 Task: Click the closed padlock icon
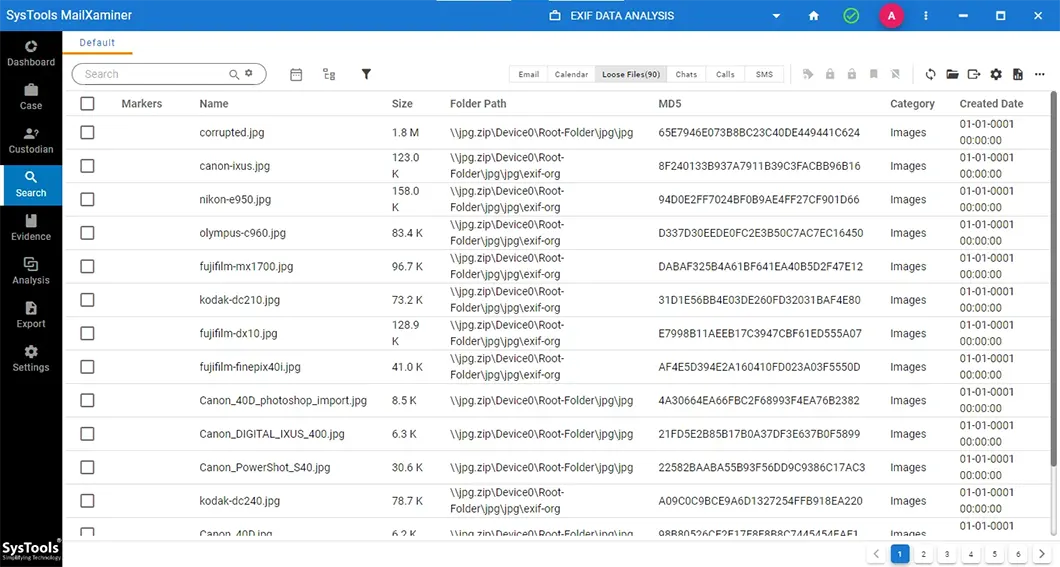click(x=829, y=74)
